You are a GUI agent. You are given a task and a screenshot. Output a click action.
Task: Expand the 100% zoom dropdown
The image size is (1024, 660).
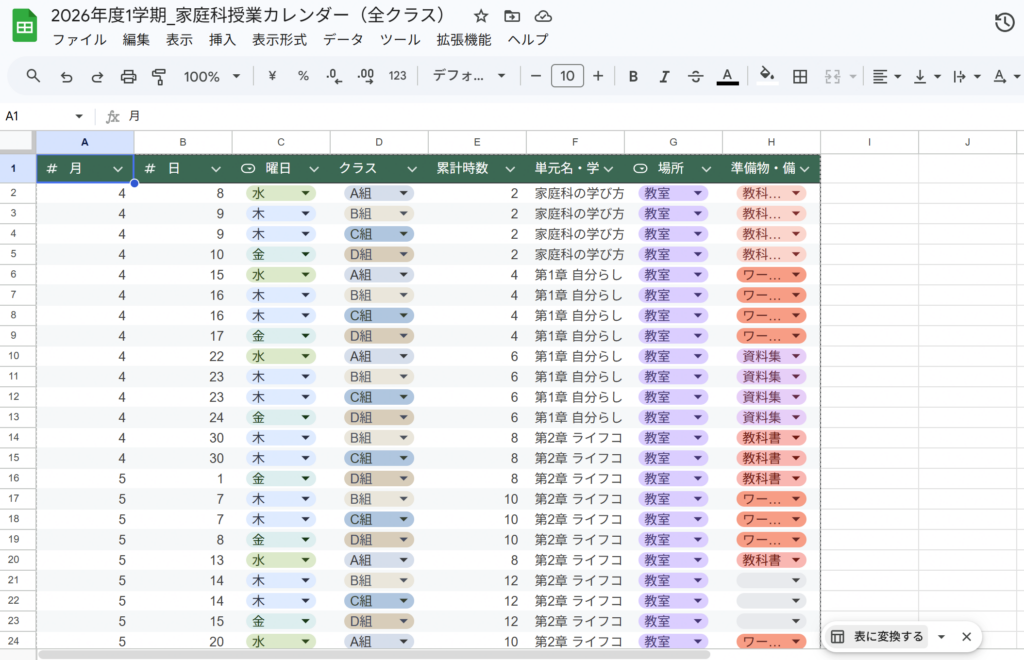(x=211, y=76)
